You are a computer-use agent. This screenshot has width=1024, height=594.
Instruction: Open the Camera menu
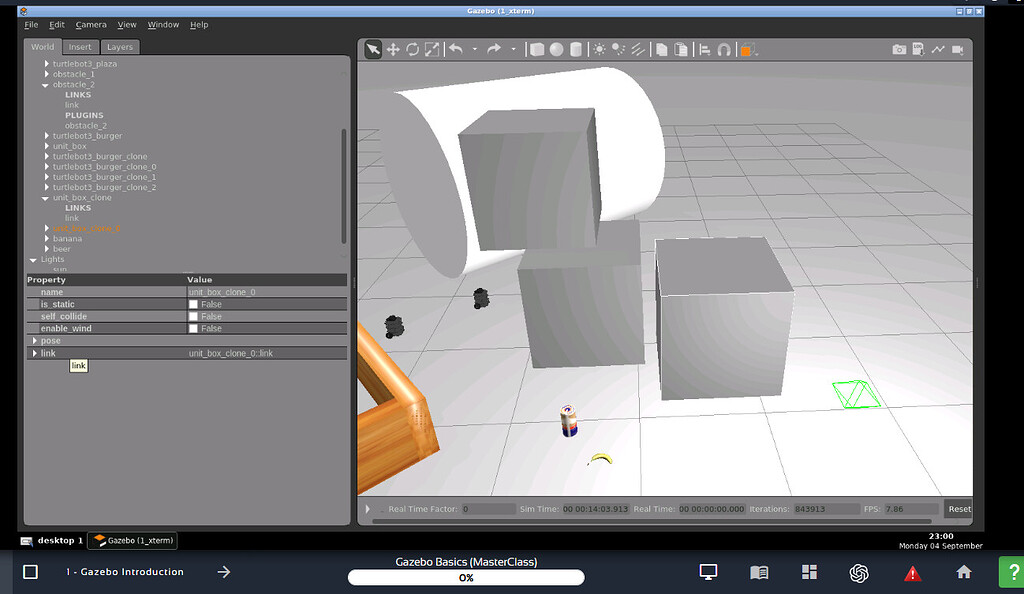pos(91,25)
